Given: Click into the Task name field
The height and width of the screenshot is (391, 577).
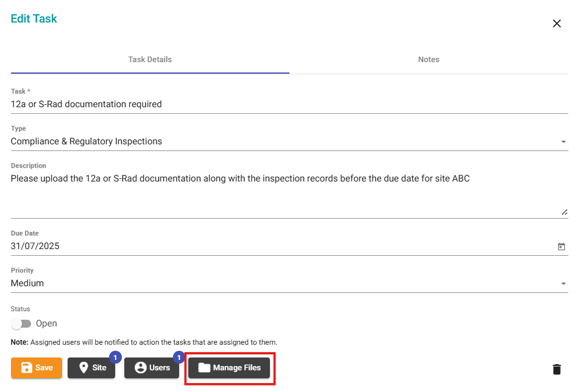Looking at the screenshot, I should click(289, 104).
